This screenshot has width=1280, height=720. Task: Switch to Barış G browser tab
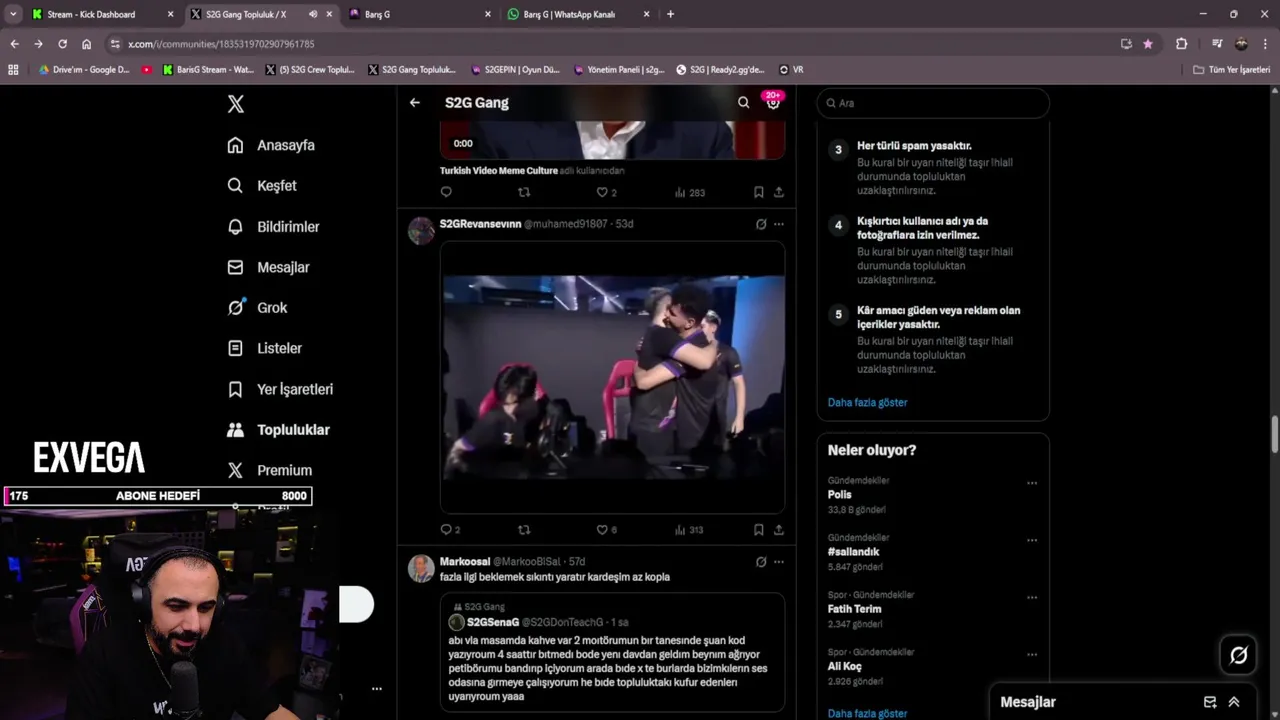420,14
